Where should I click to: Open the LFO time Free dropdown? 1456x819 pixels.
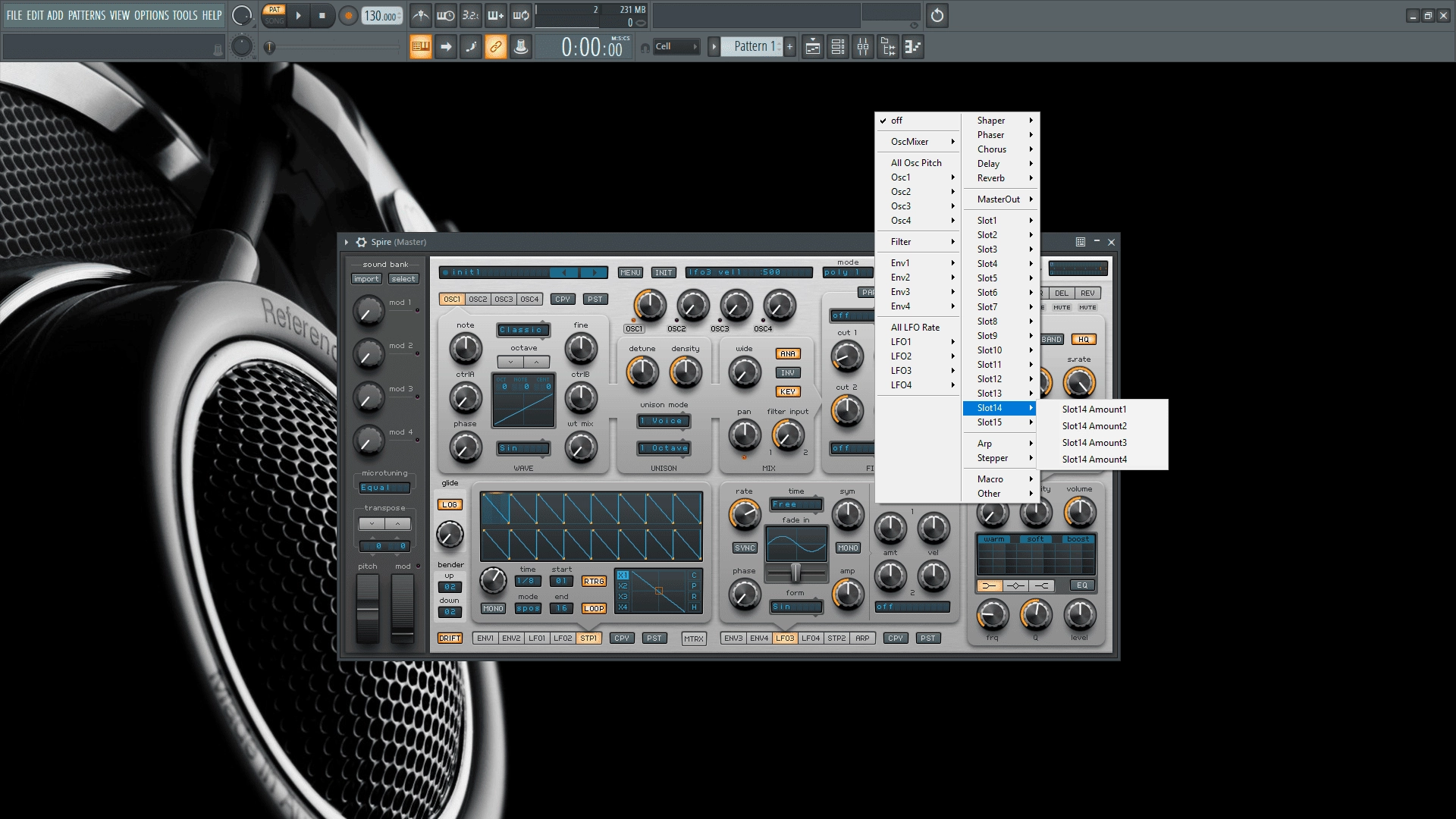pyautogui.click(x=796, y=504)
